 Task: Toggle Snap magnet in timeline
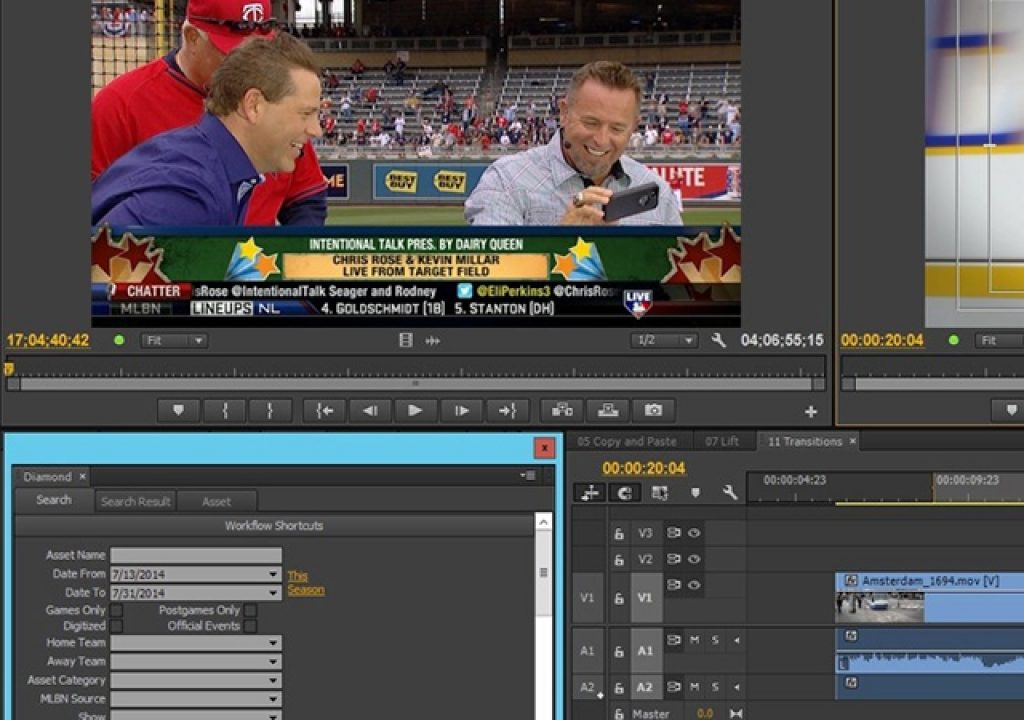pyautogui.click(x=625, y=493)
